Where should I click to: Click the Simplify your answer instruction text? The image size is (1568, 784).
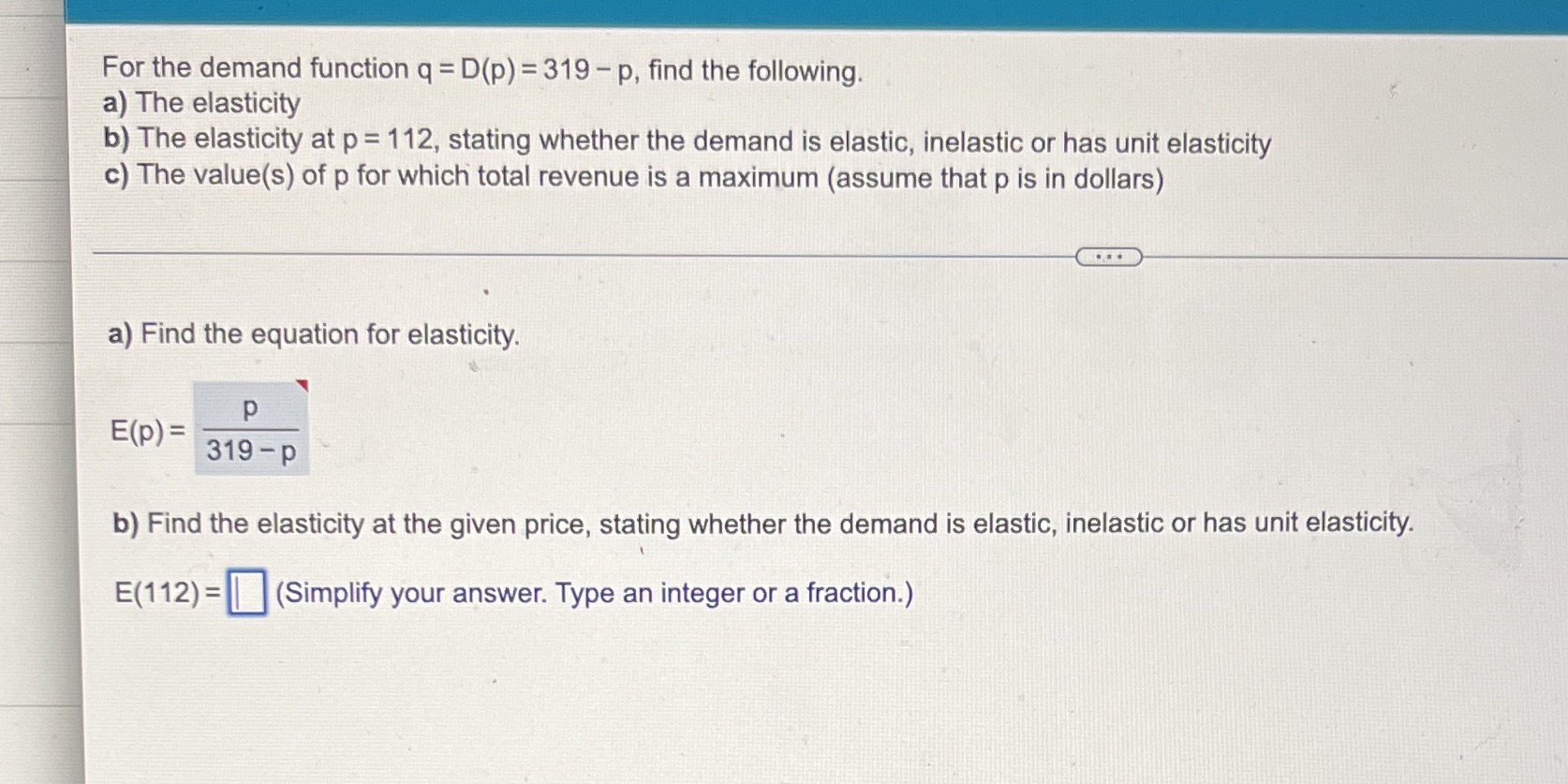pyautogui.click(x=592, y=593)
